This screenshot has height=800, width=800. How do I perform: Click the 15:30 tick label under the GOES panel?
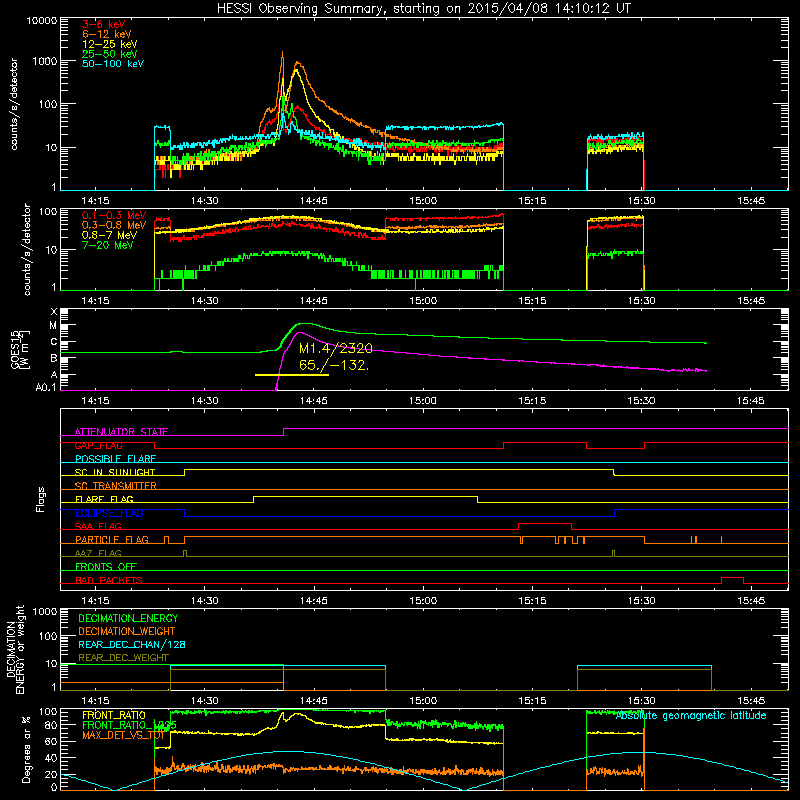[x=641, y=401]
